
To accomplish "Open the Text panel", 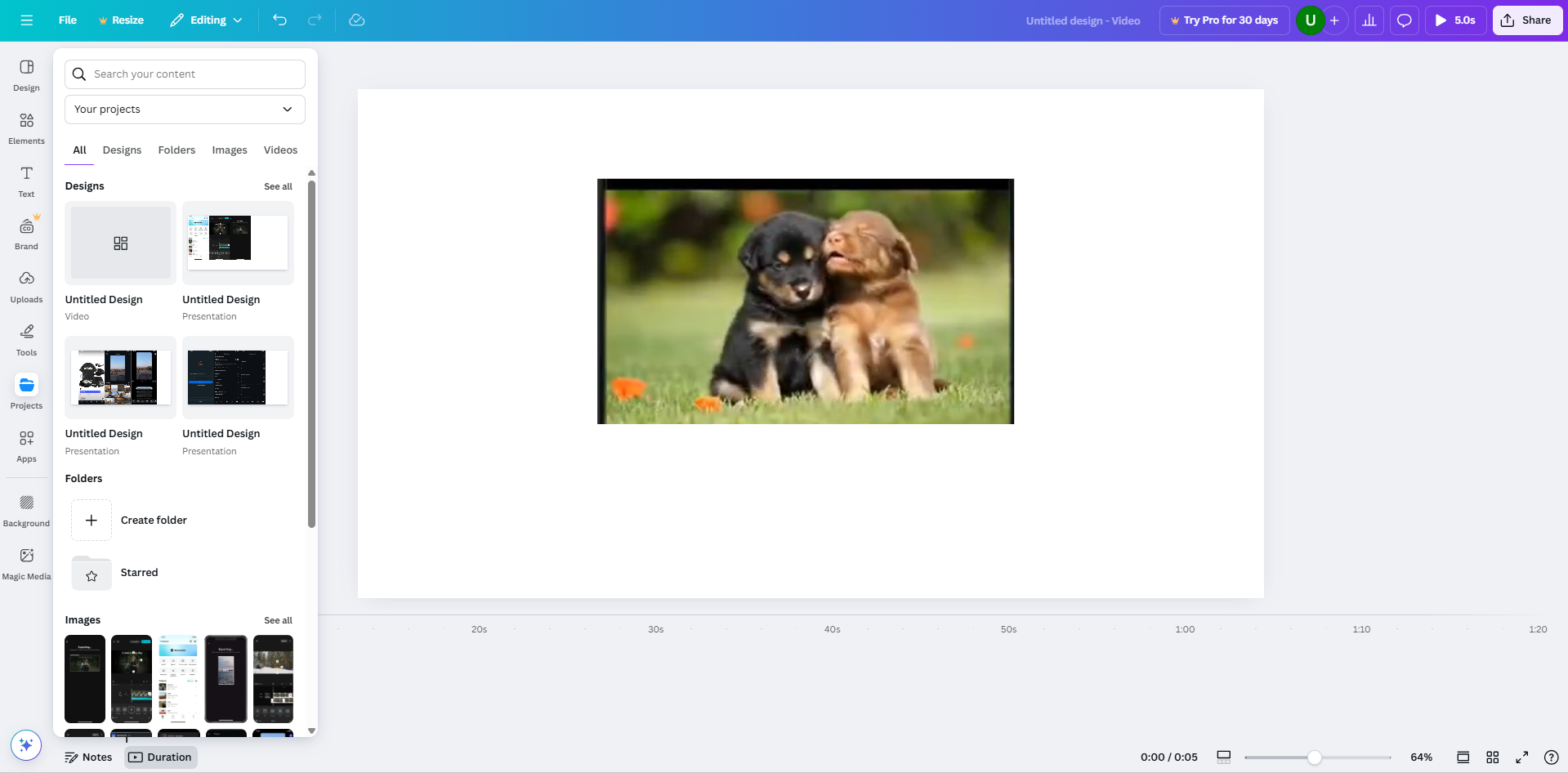I will (x=25, y=181).
